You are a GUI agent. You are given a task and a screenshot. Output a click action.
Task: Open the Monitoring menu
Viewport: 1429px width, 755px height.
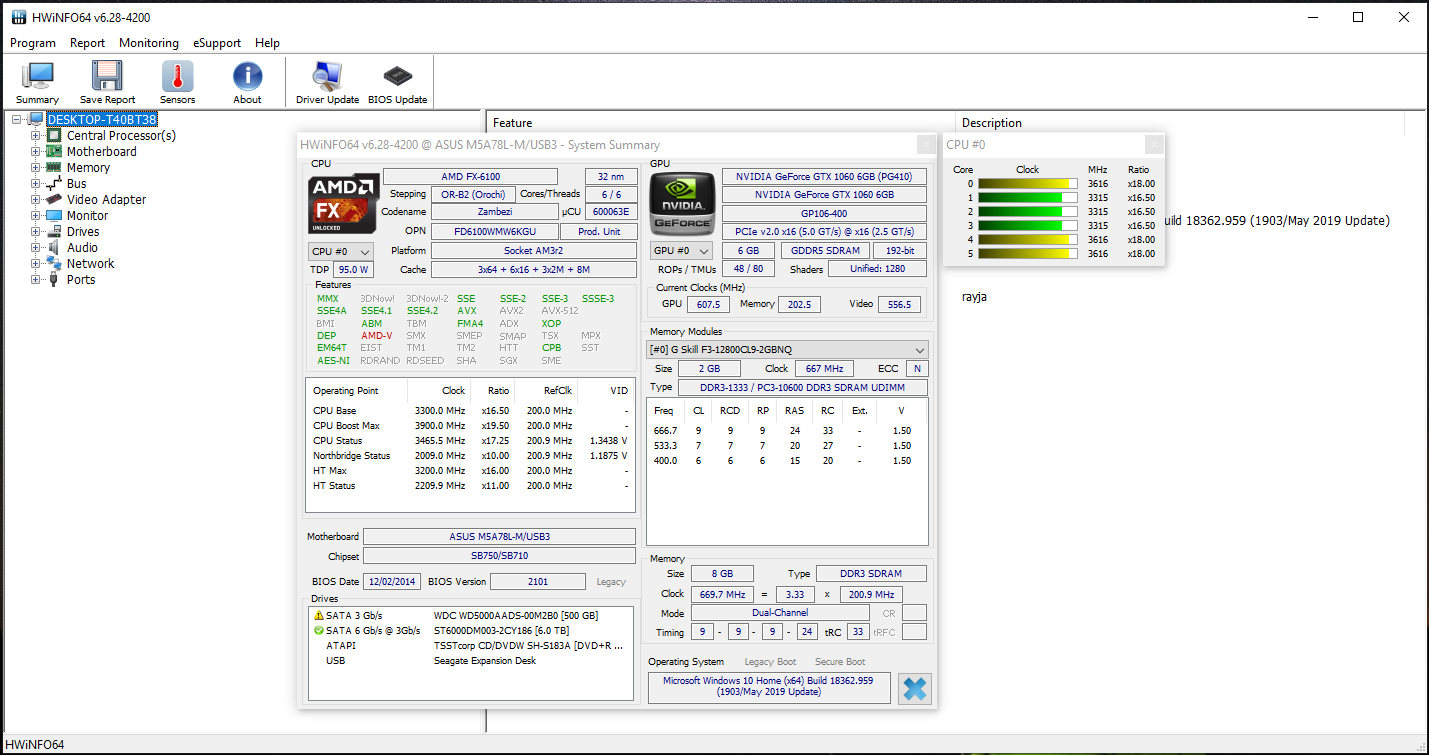click(x=149, y=43)
